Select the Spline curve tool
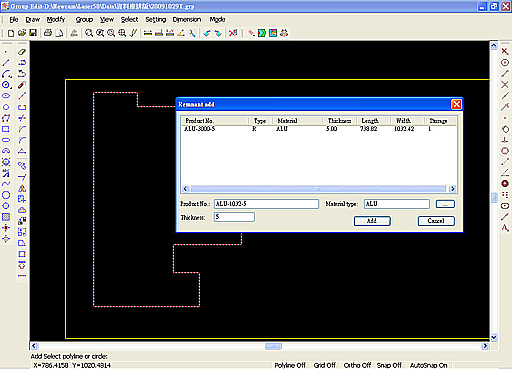512x369 pixels. (x=6, y=184)
